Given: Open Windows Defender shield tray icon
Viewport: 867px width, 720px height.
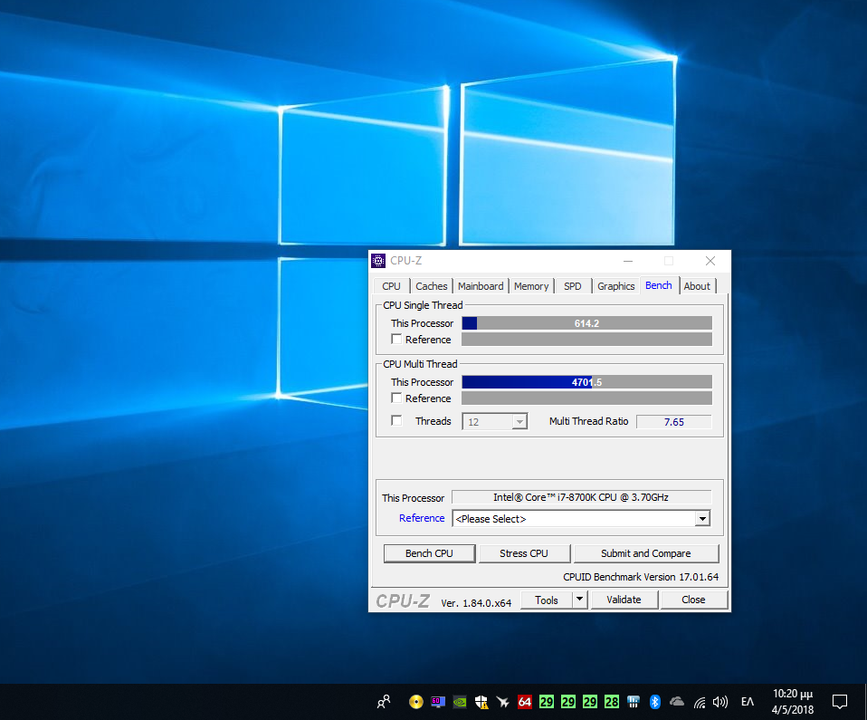Looking at the screenshot, I should click(x=481, y=702).
